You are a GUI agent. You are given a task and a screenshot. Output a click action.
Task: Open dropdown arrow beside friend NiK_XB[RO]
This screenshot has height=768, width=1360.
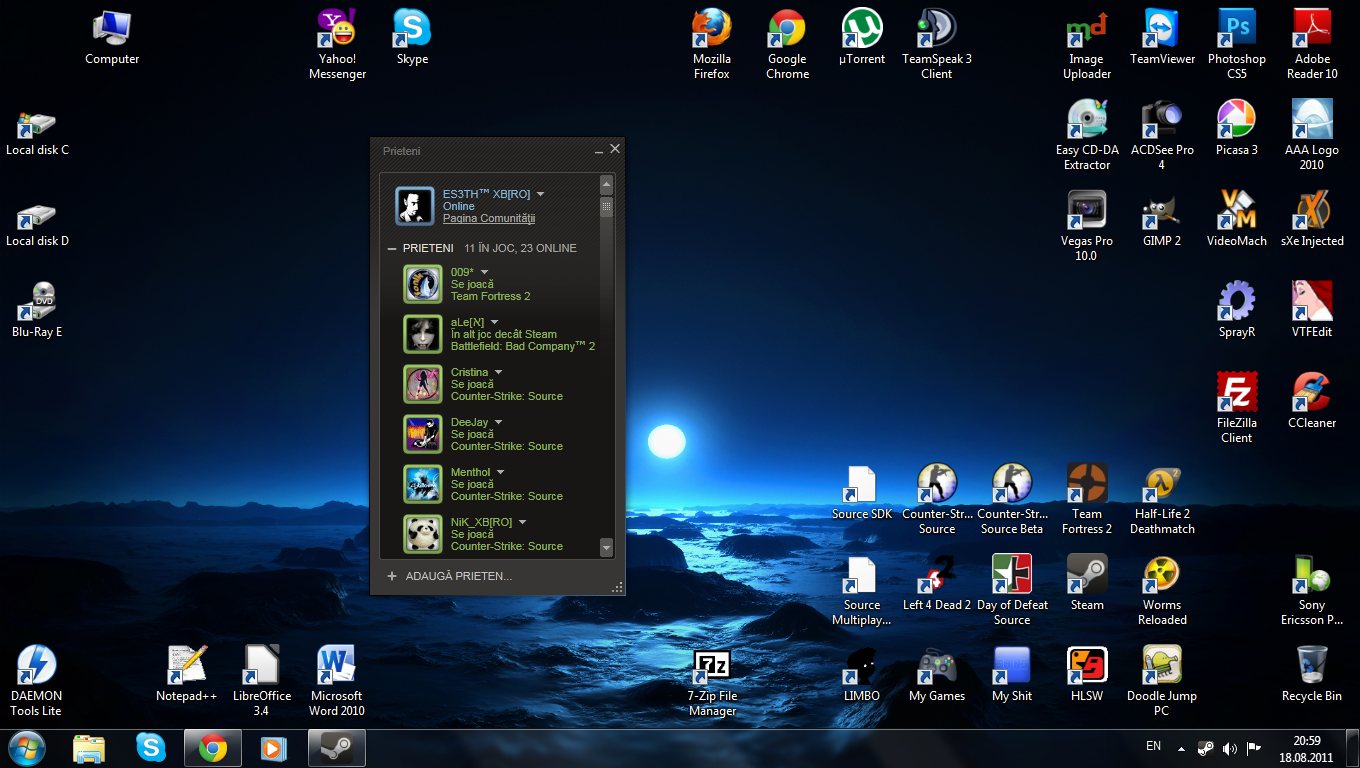pos(522,522)
